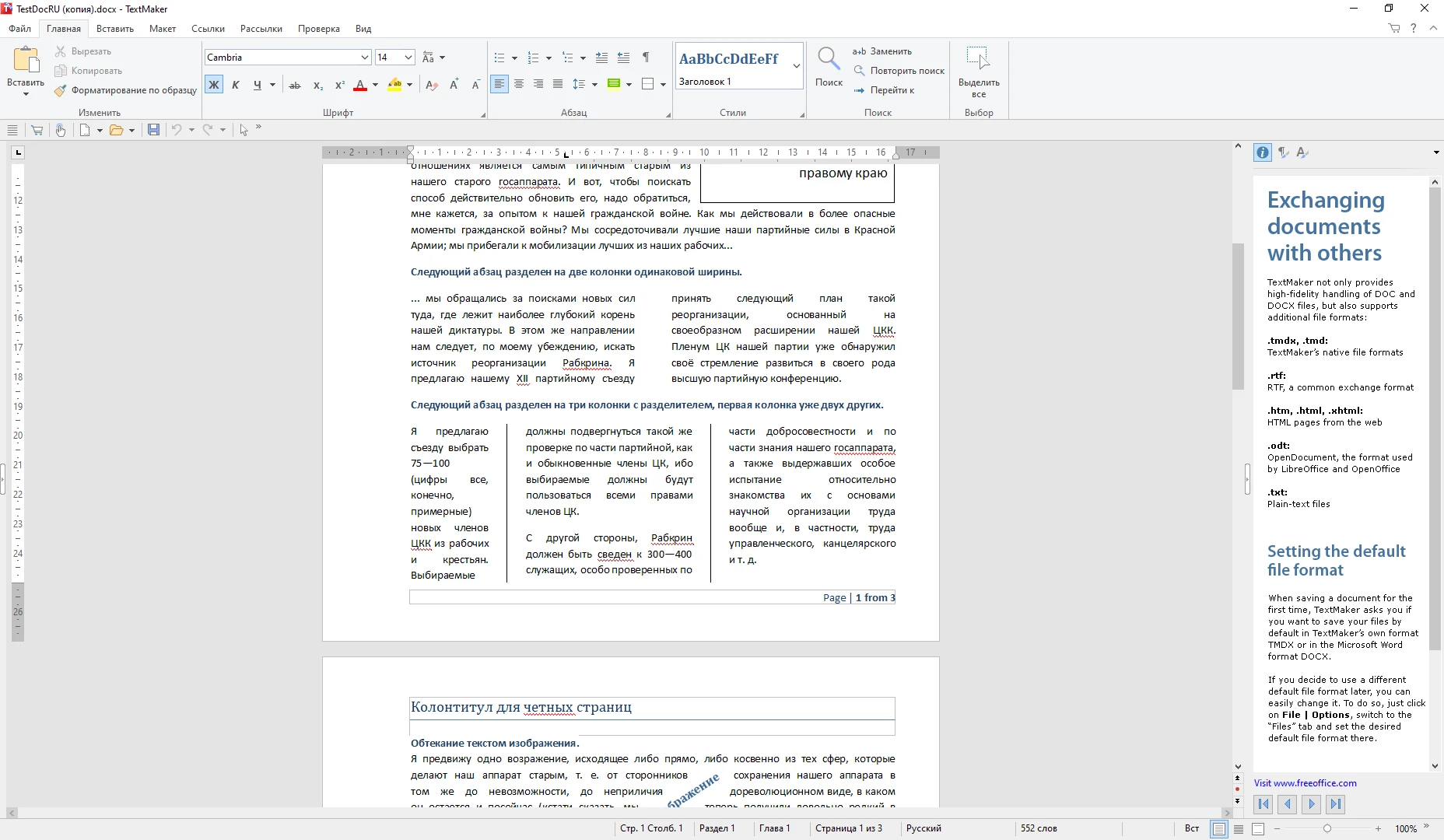Switch to the Проверка ribbon tab
This screenshot has height=840, width=1444.
(319, 29)
